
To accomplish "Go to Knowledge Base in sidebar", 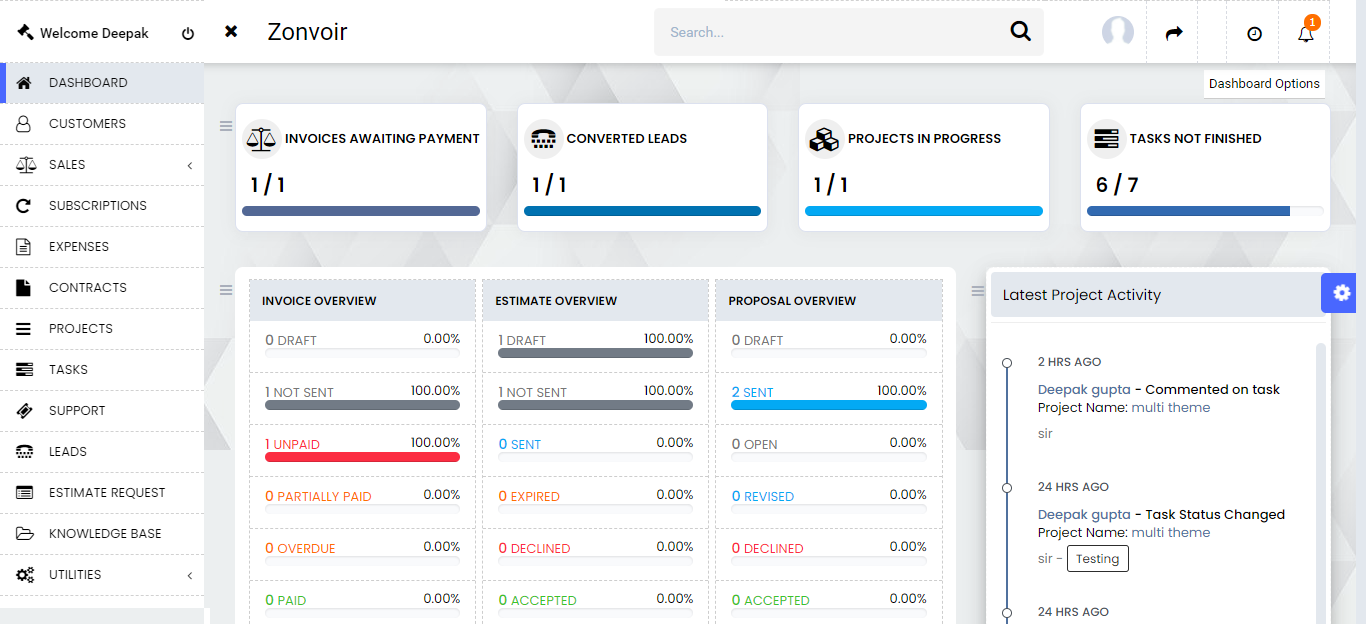I will pyautogui.click(x=104, y=534).
